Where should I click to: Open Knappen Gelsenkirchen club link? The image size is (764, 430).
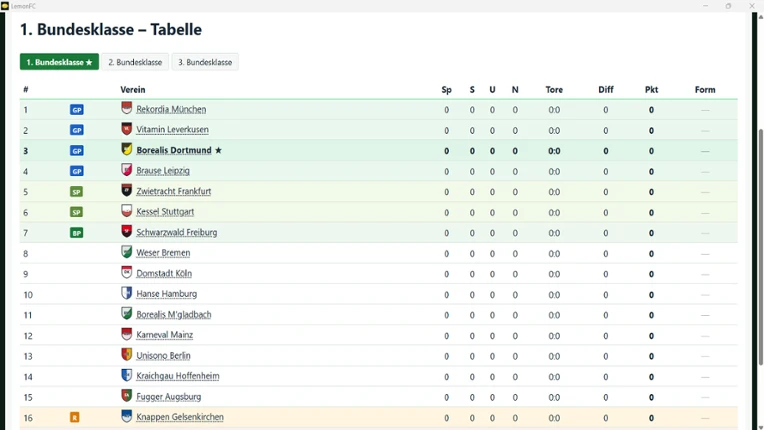(180, 417)
